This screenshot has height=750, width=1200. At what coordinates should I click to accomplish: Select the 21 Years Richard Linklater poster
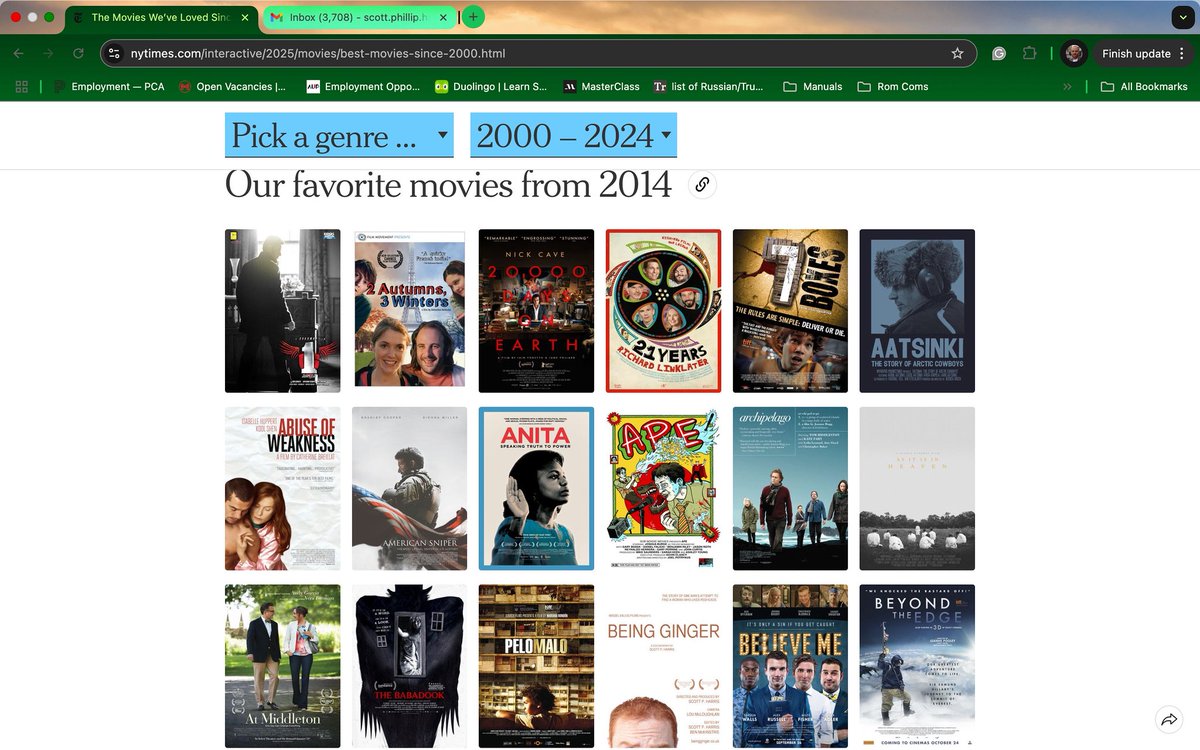[663, 311]
